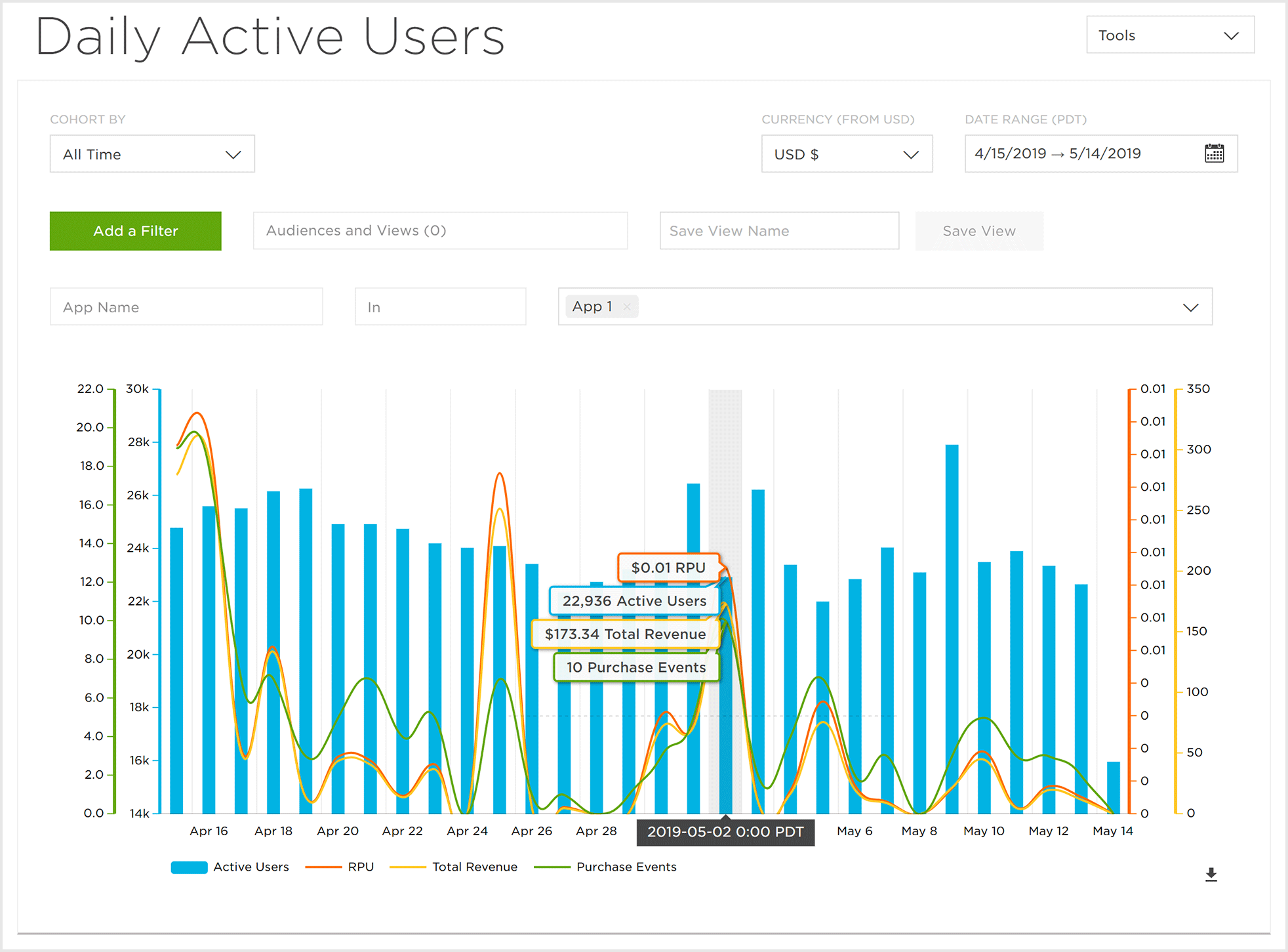Click the In operator field

pyautogui.click(x=440, y=307)
